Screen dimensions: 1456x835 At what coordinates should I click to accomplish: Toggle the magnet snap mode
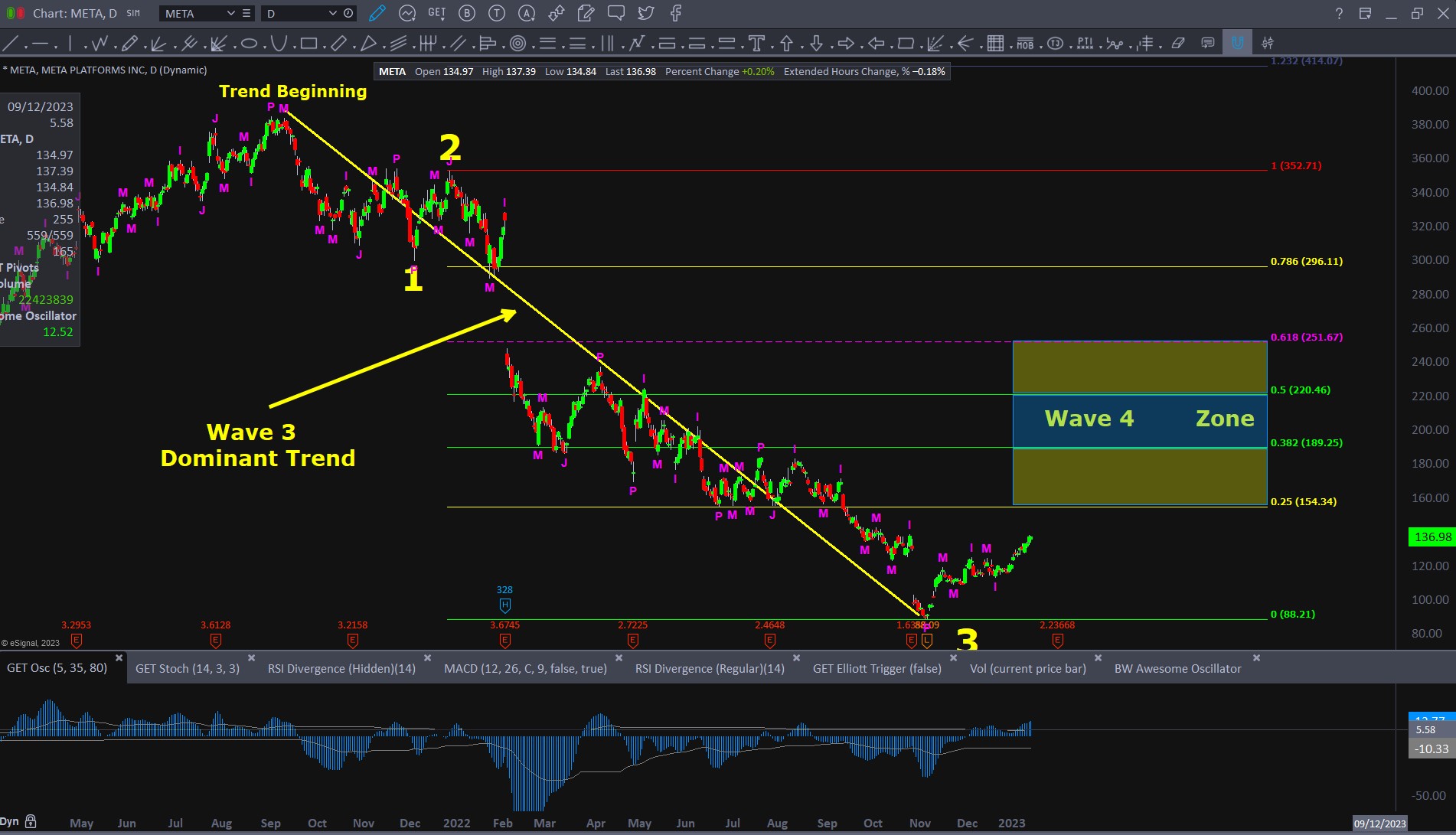(1237, 44)
